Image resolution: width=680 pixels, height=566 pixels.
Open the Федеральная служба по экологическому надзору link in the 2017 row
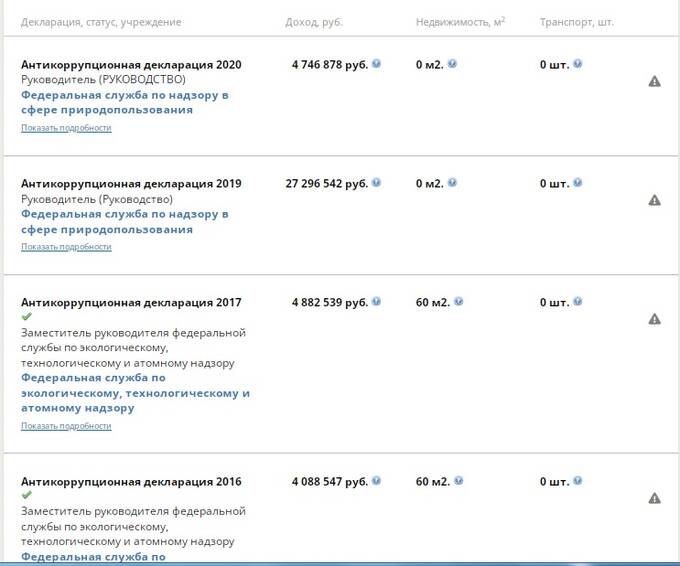click(135, 393)
